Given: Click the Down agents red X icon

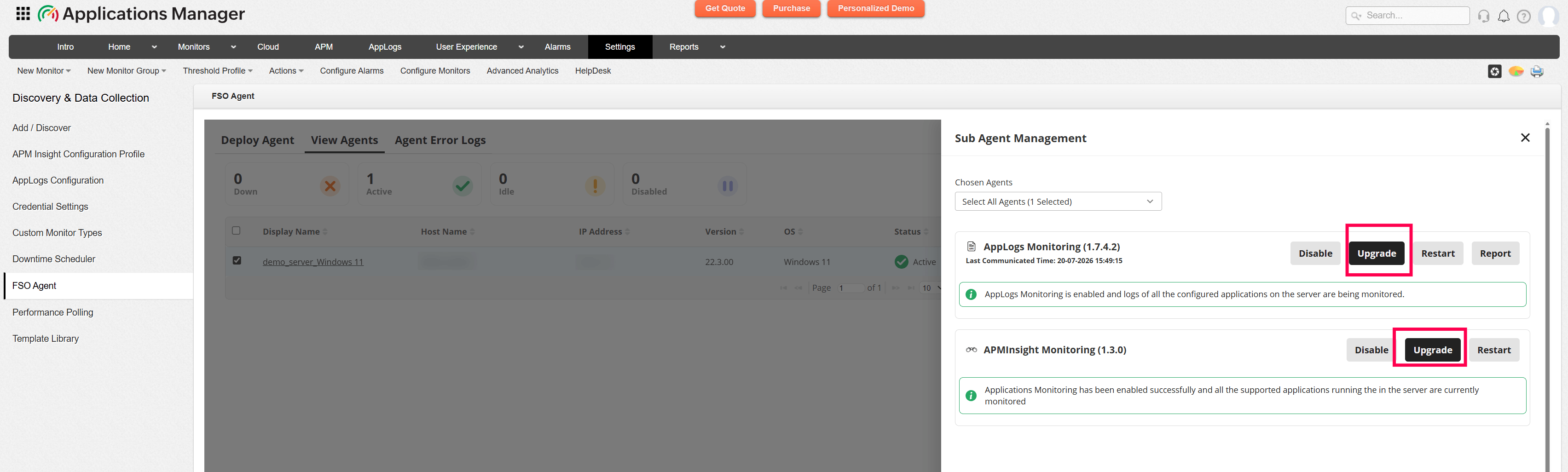Looking at the screenshot, I should [330, 185].
